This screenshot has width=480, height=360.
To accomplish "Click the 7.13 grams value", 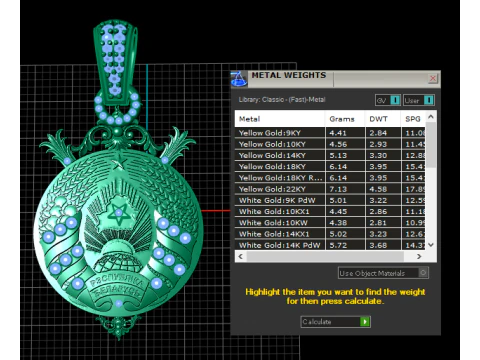I will click(x=338, y=189).
